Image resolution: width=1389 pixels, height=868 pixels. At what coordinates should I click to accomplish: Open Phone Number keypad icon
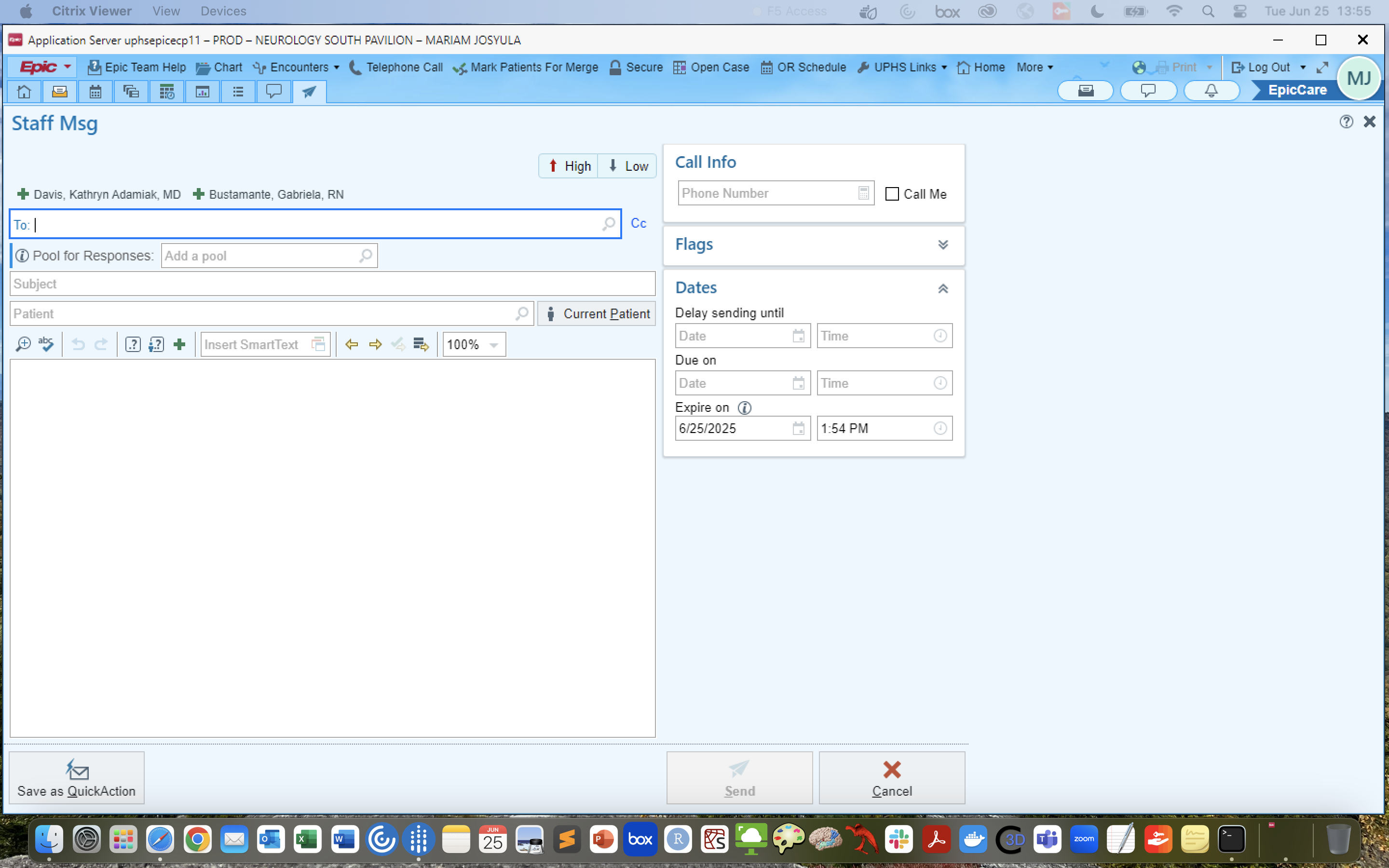[864, 193]
